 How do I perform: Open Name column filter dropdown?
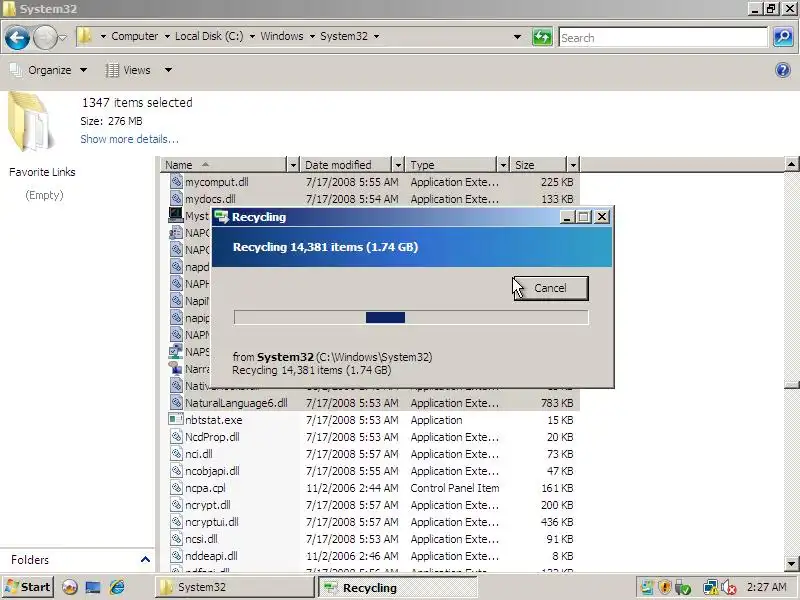(293, 165)
